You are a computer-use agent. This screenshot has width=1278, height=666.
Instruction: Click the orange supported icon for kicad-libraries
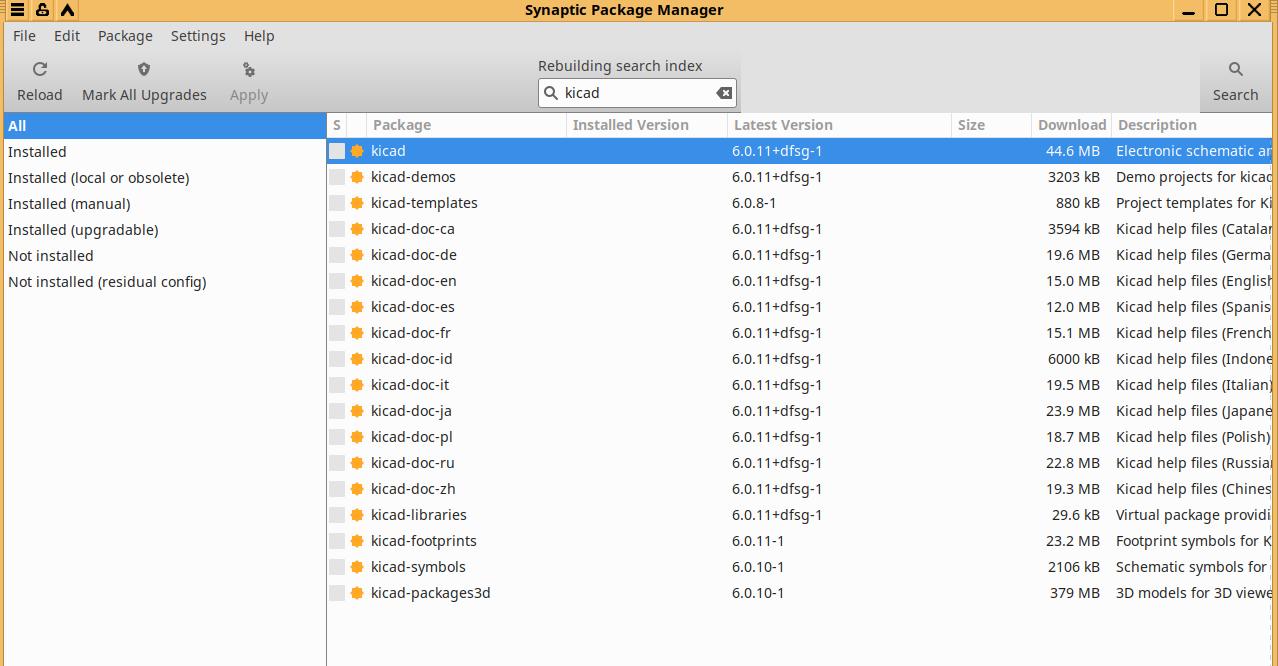[357, 515]
